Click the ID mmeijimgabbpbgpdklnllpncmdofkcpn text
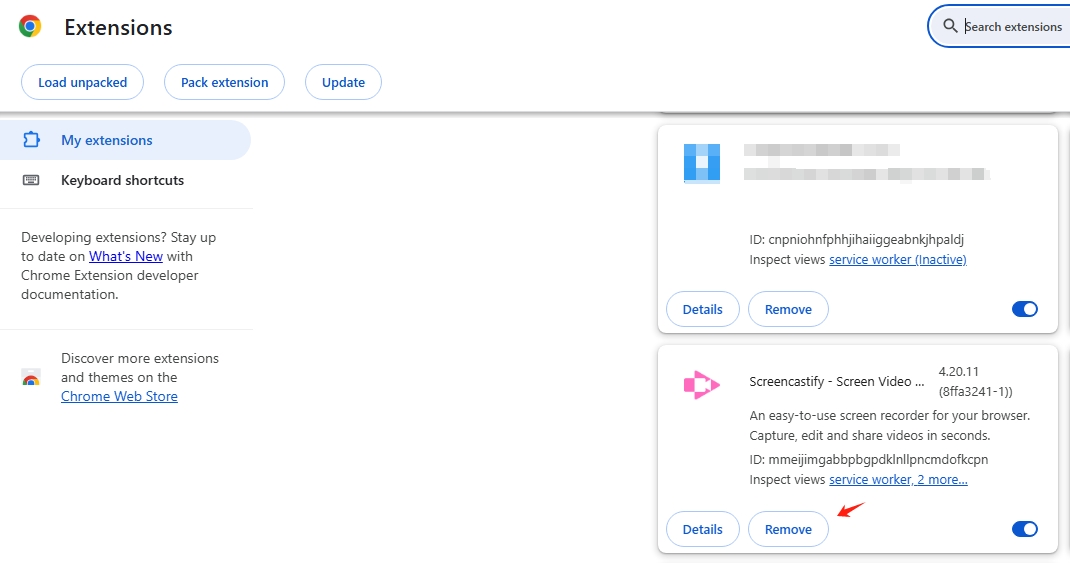This screenshot has height=563, width=1070. [869, 459]
